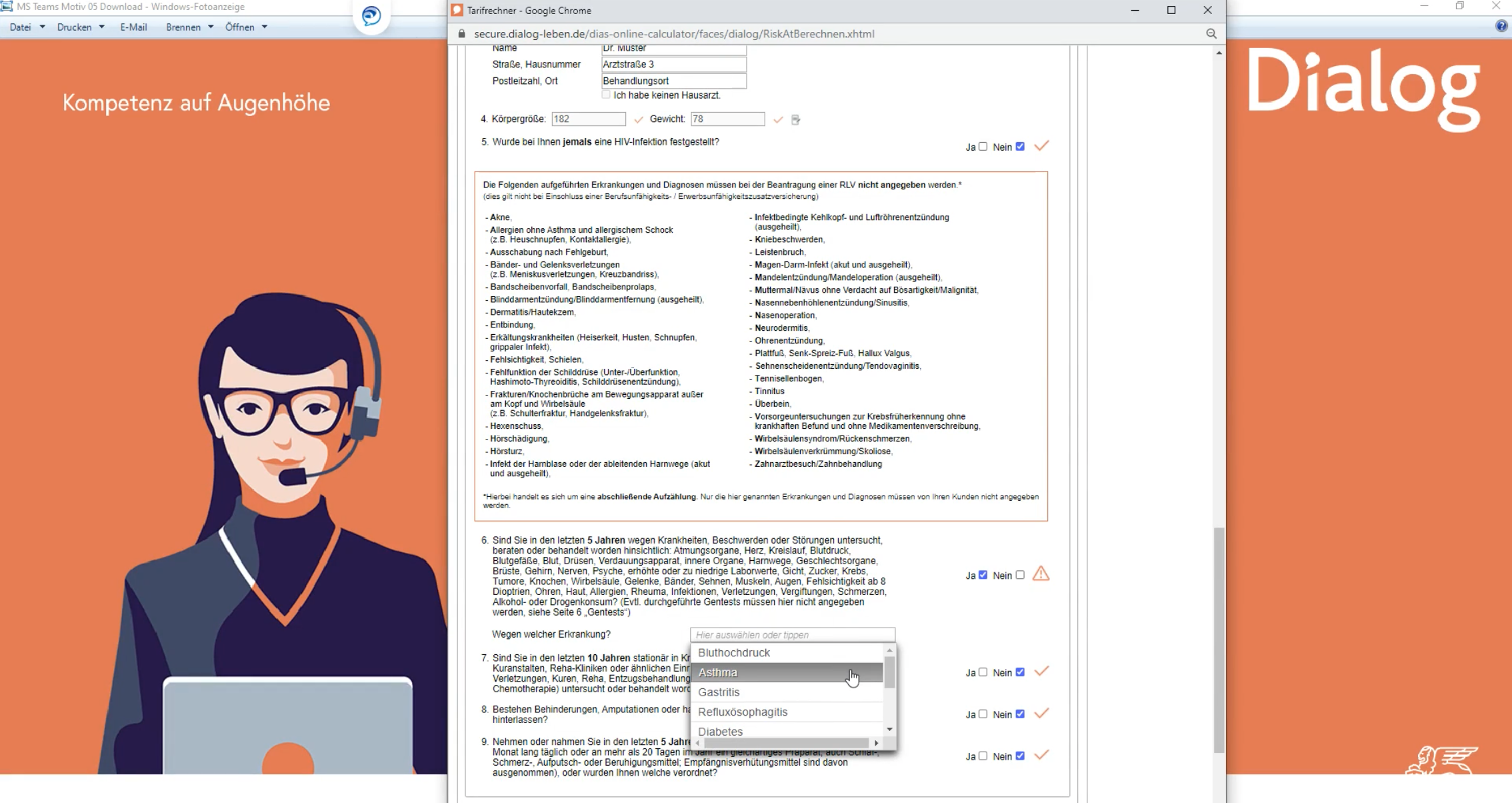Click the page vertical scrollbar thumb
This screenshot has height=803, width=1512.
coord(1219,640)
